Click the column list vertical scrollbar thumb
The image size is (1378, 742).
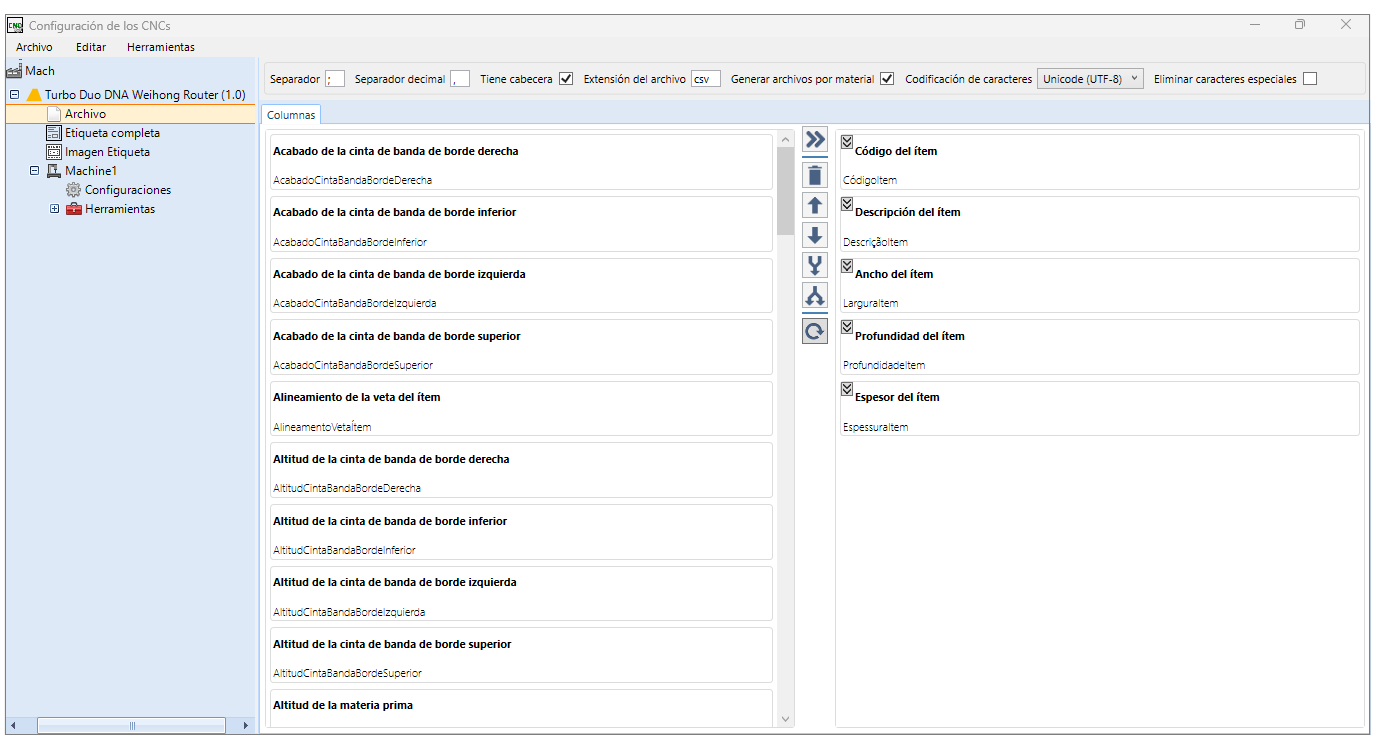click(x=785, y=190)
